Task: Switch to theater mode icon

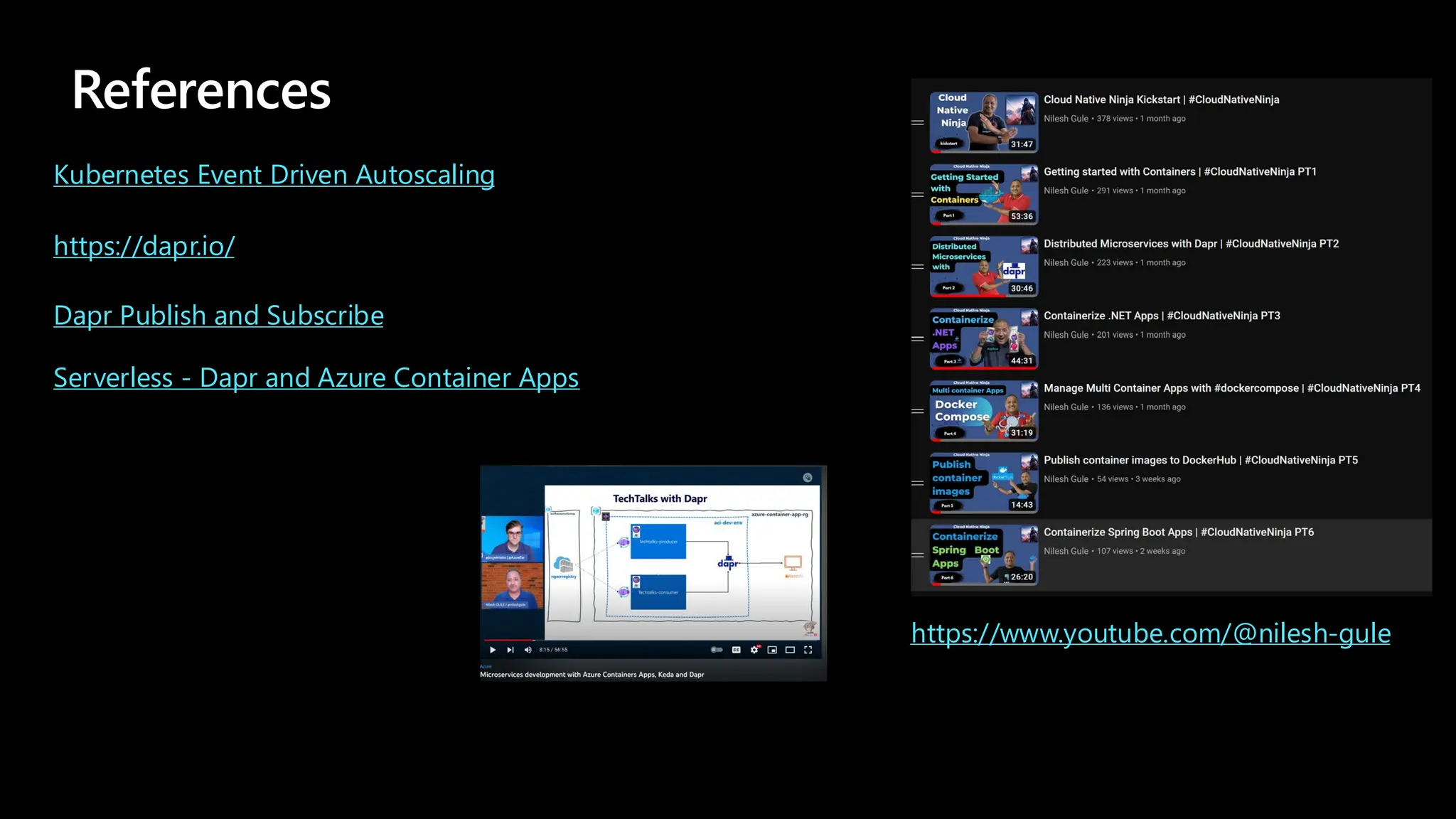Action: pyautogui.click(x=790, y=650)
